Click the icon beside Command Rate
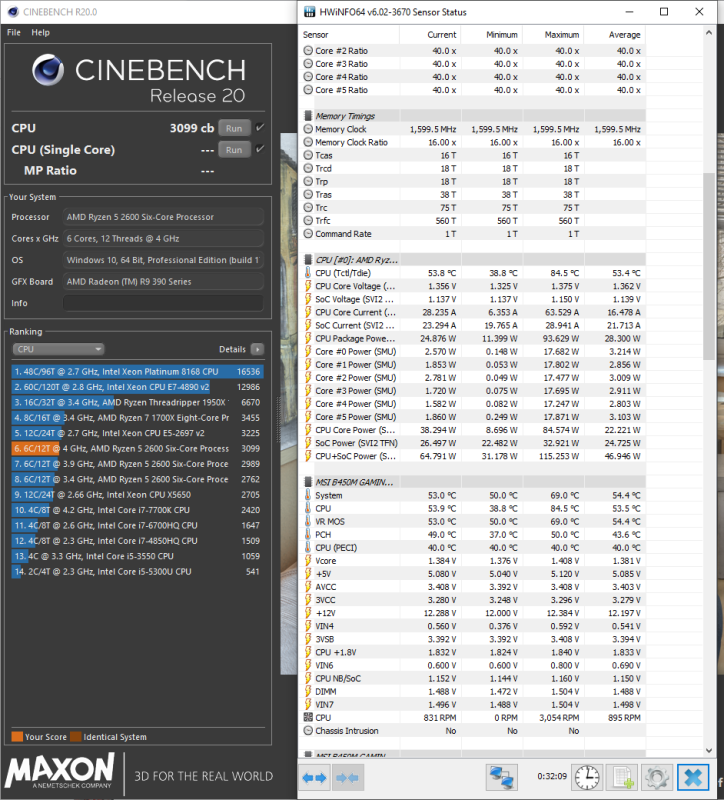 point(308,234)
